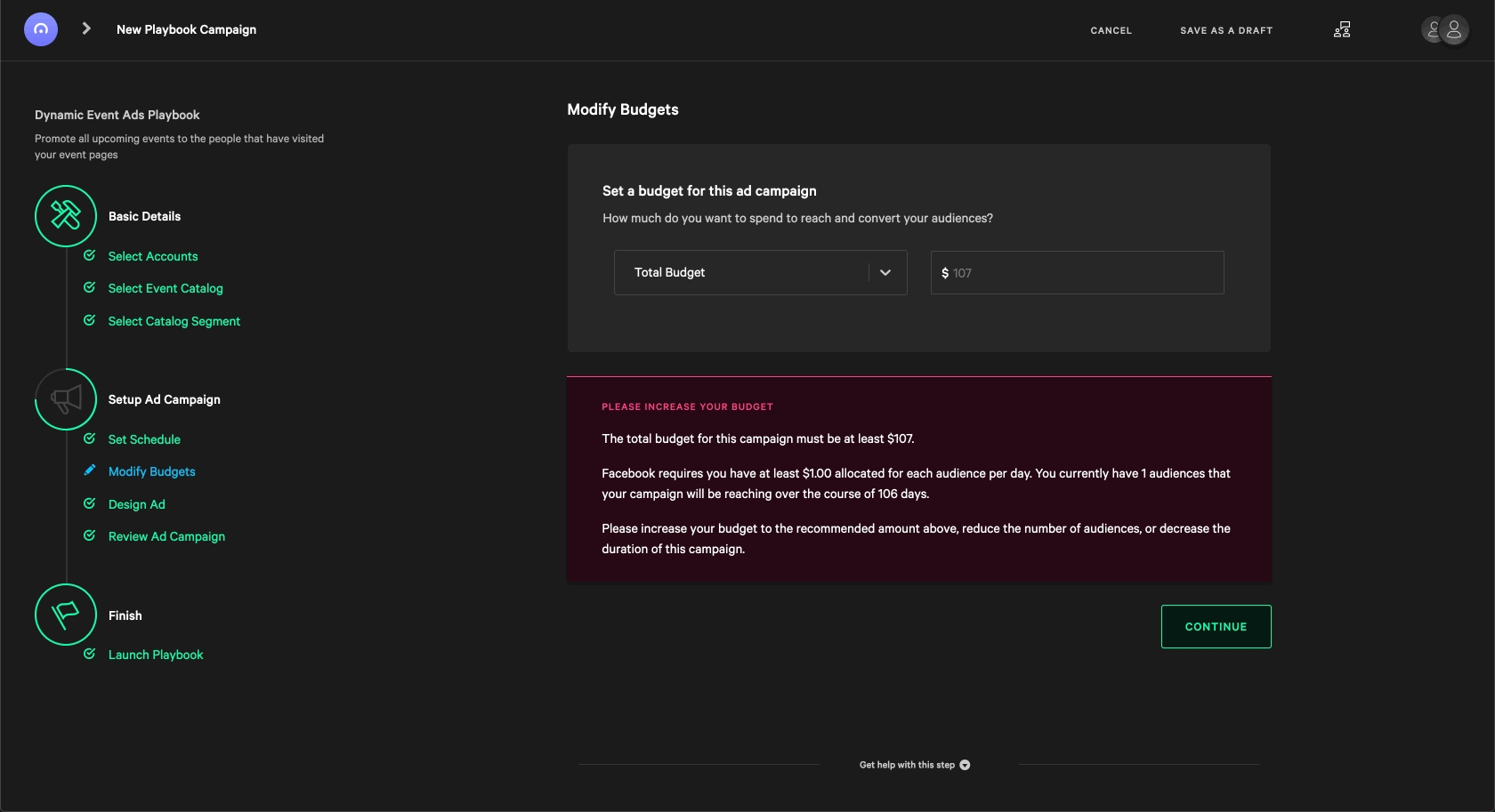
Task: Click the Modify Budgets page heading
Action: click(x=623, y=109)
